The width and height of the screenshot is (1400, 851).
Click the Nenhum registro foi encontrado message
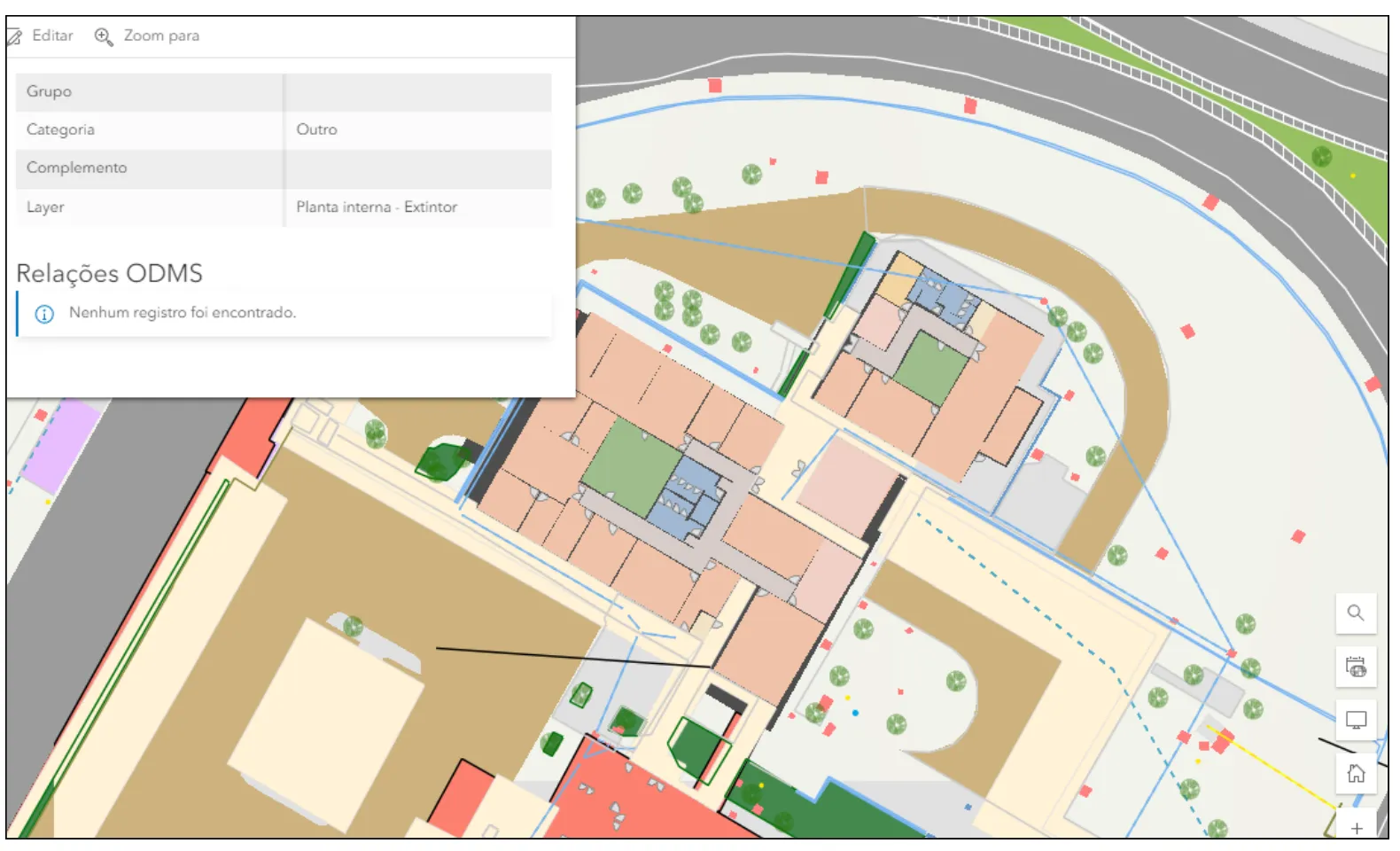point(183,313)
